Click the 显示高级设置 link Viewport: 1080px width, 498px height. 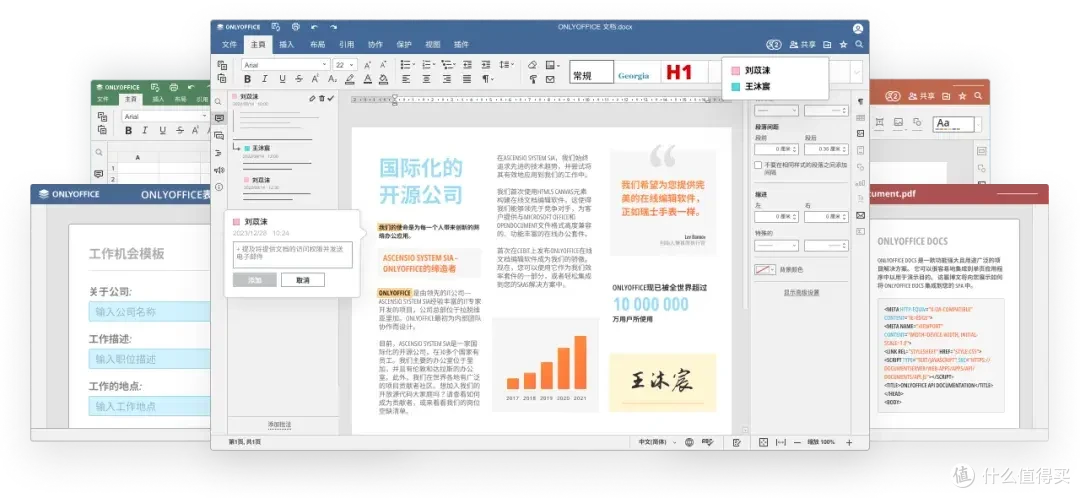click(x=801, y=293)
